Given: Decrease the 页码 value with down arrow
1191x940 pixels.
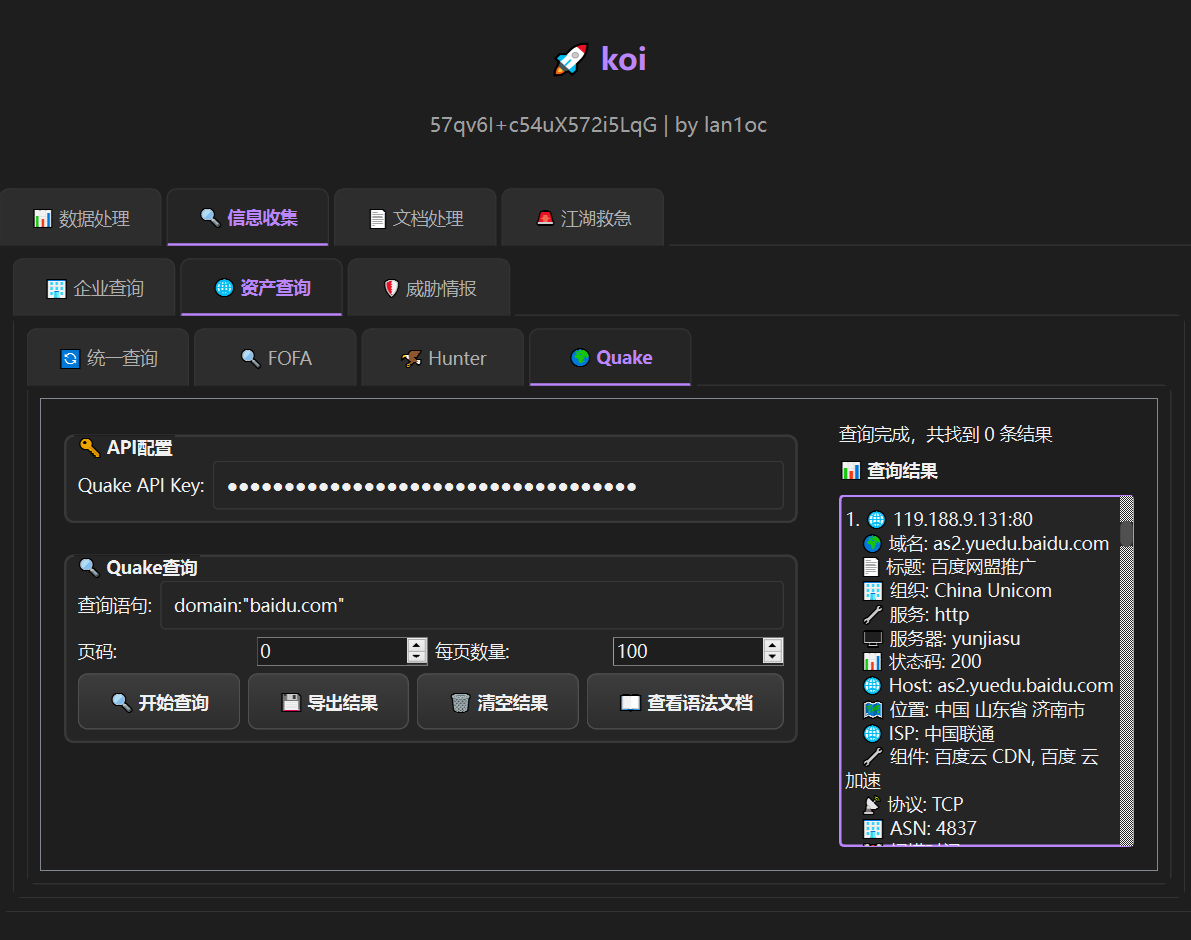Looking at the screenshot, I should [x=417, y=657].
